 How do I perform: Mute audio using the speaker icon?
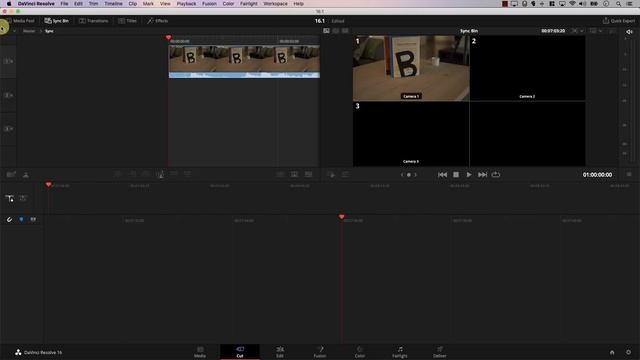629,31
